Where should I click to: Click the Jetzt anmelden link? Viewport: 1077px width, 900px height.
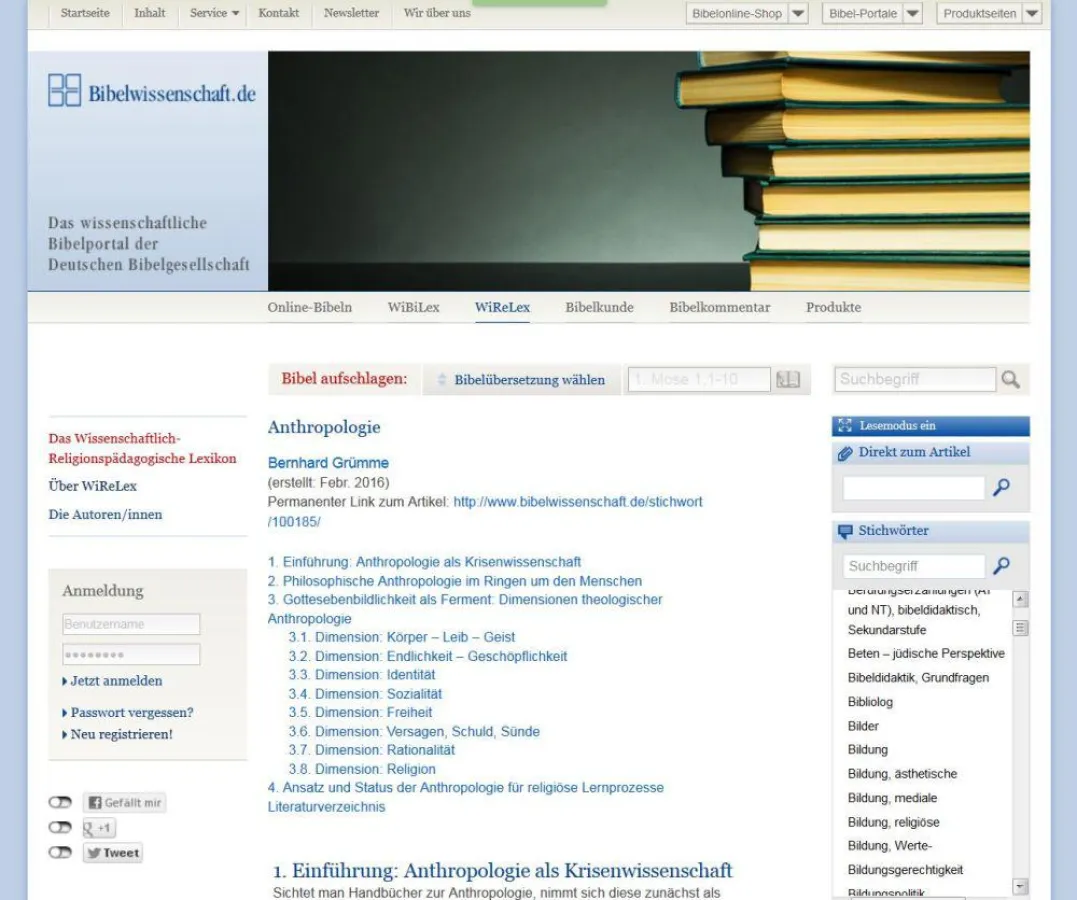click(115, 681)
